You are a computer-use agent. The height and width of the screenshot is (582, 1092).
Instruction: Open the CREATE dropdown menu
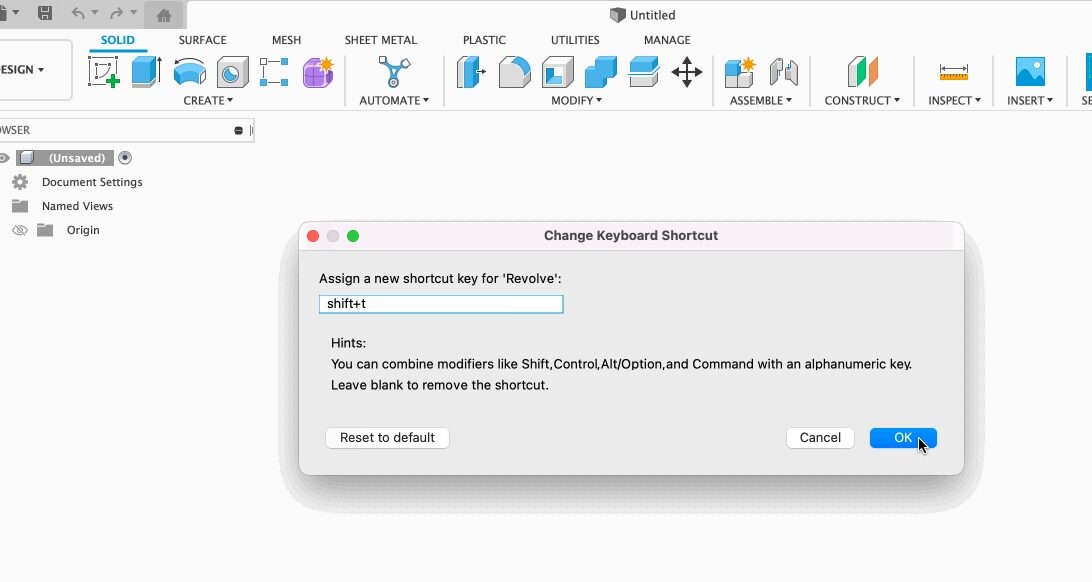(208, 100)
